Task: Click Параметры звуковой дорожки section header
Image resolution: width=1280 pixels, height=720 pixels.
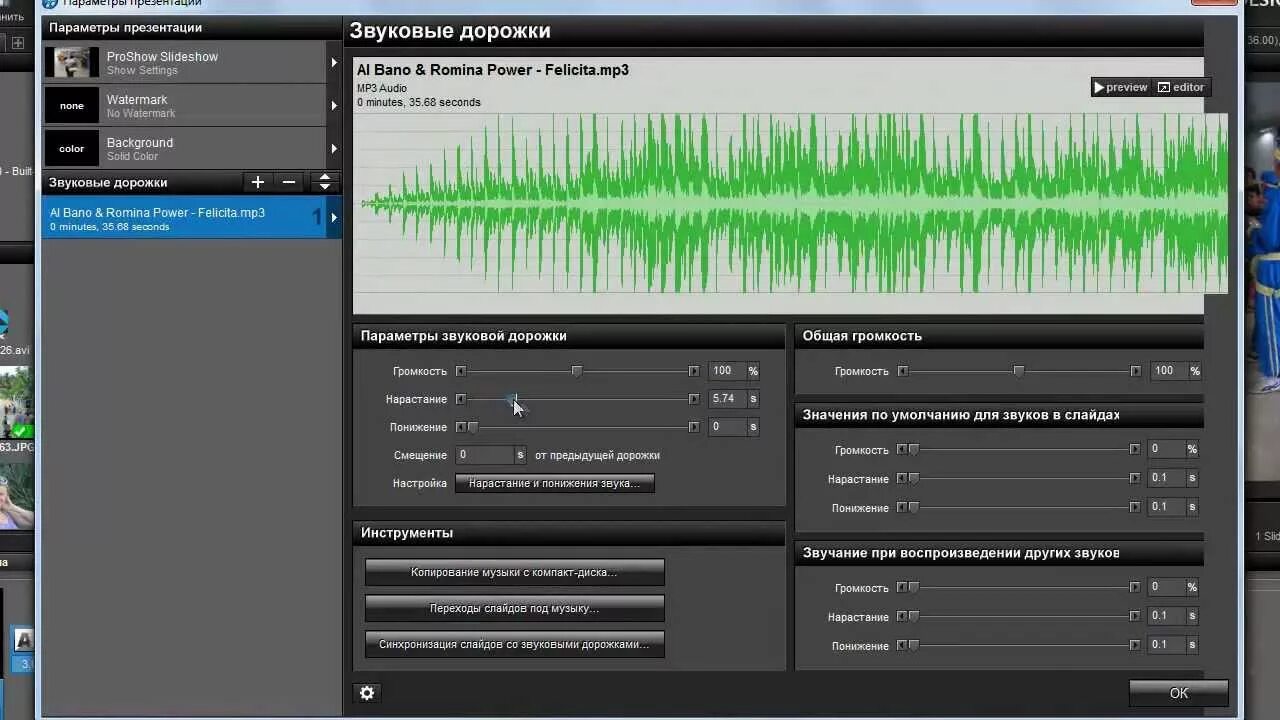Action: (x=569, y=336)
